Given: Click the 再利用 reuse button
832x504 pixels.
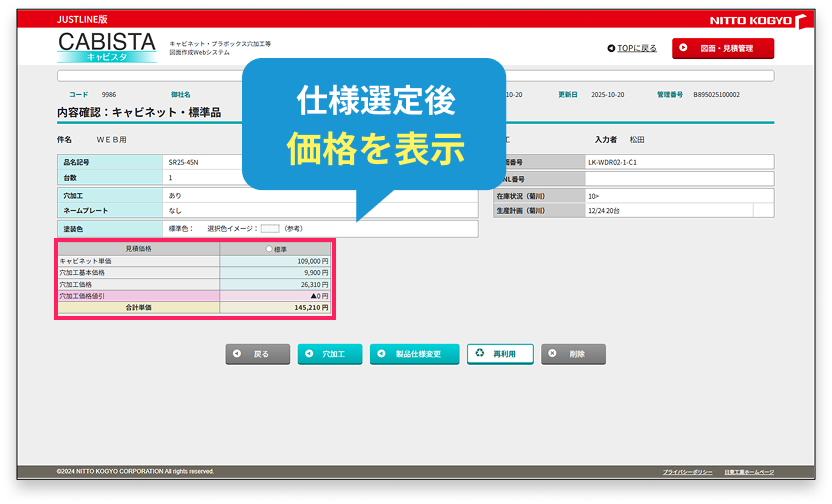Looking at the screenshot, I should pyautogui.click(x=500, y=354).
